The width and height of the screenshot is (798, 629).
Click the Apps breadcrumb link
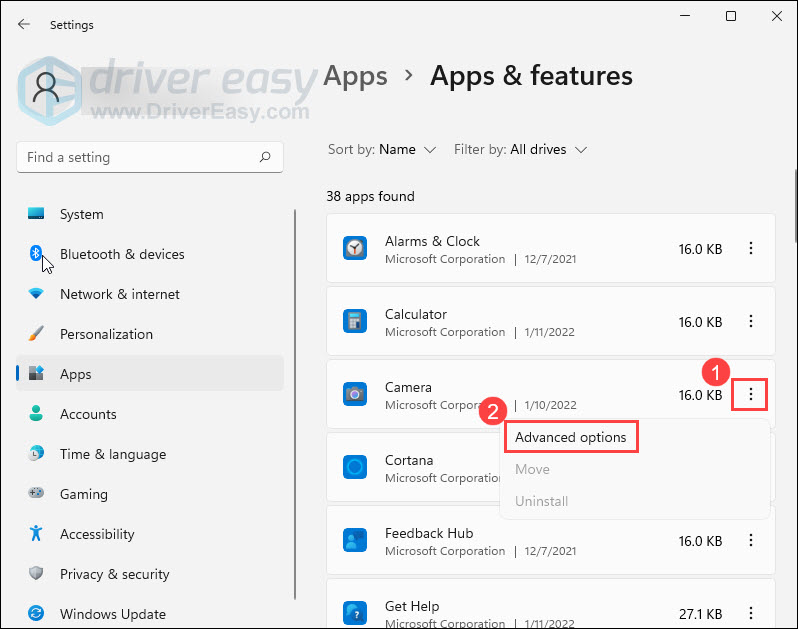[x=355, y=76]
